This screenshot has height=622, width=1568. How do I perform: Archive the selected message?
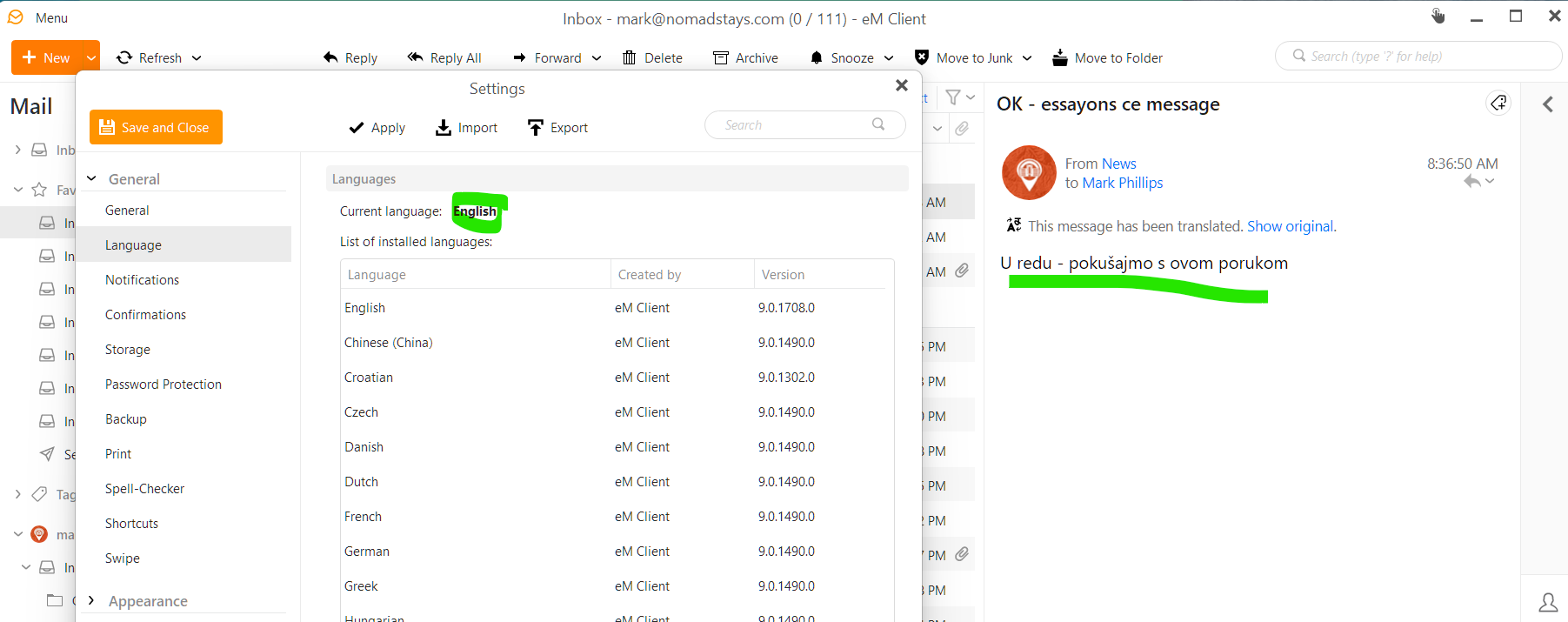tap(745, 58)
